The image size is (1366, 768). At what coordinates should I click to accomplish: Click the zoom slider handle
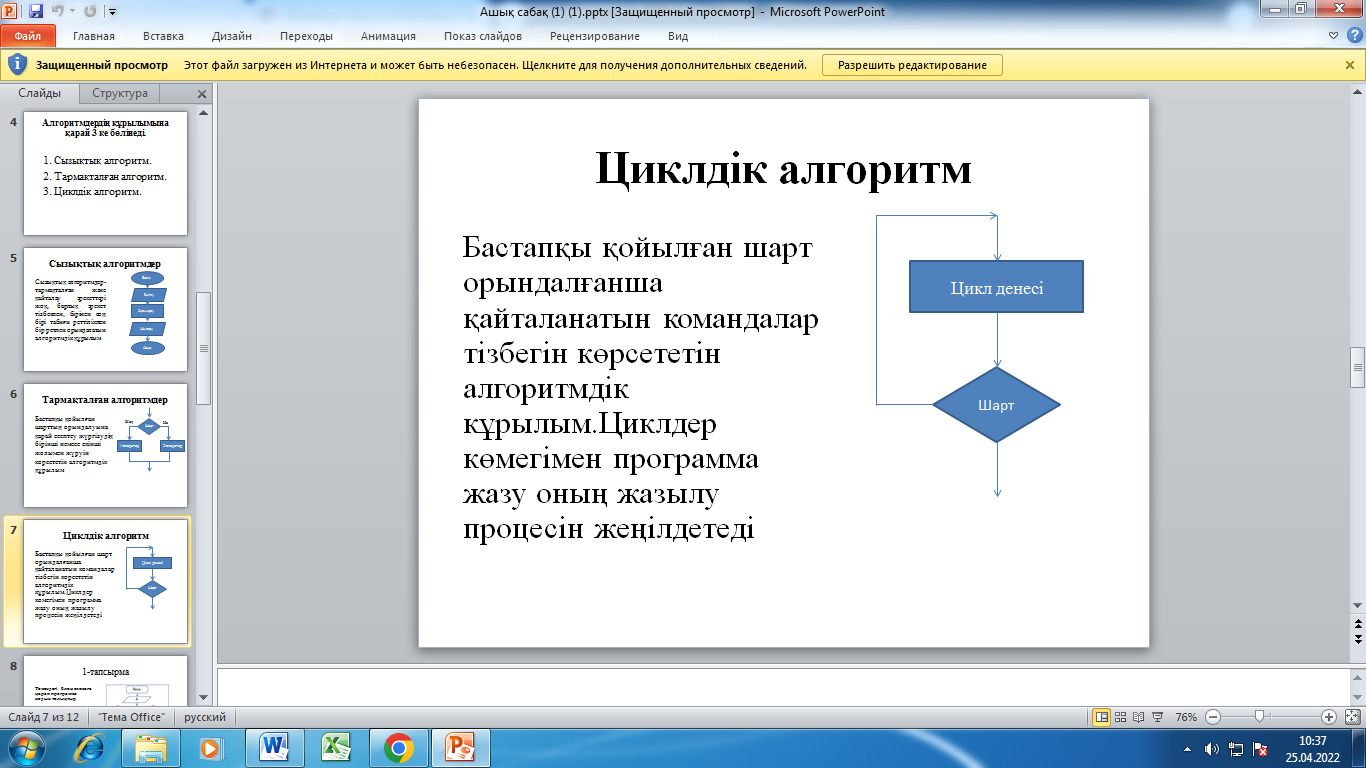1259,717
